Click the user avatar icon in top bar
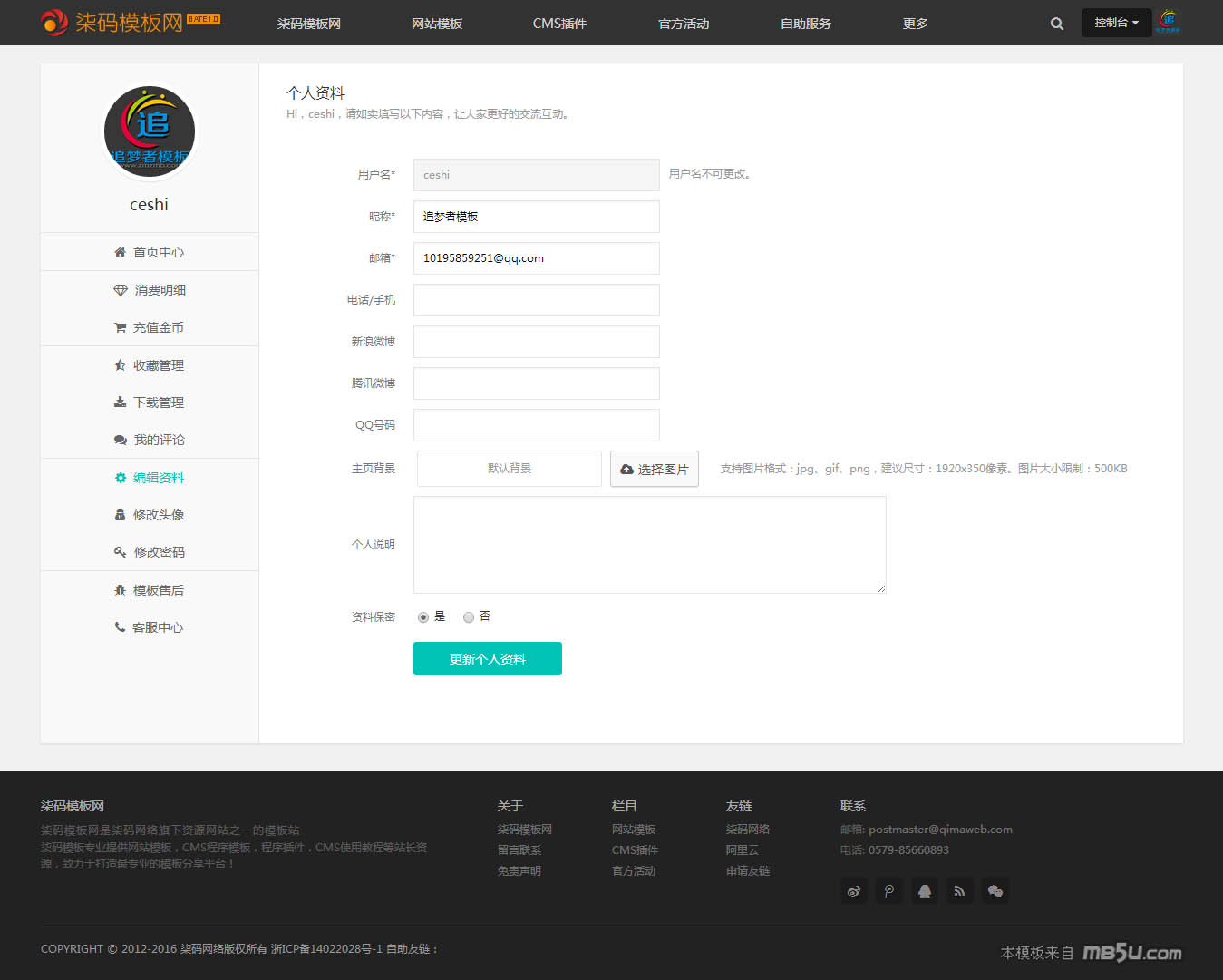The image size is (1223, 980). click(1169, 22)
